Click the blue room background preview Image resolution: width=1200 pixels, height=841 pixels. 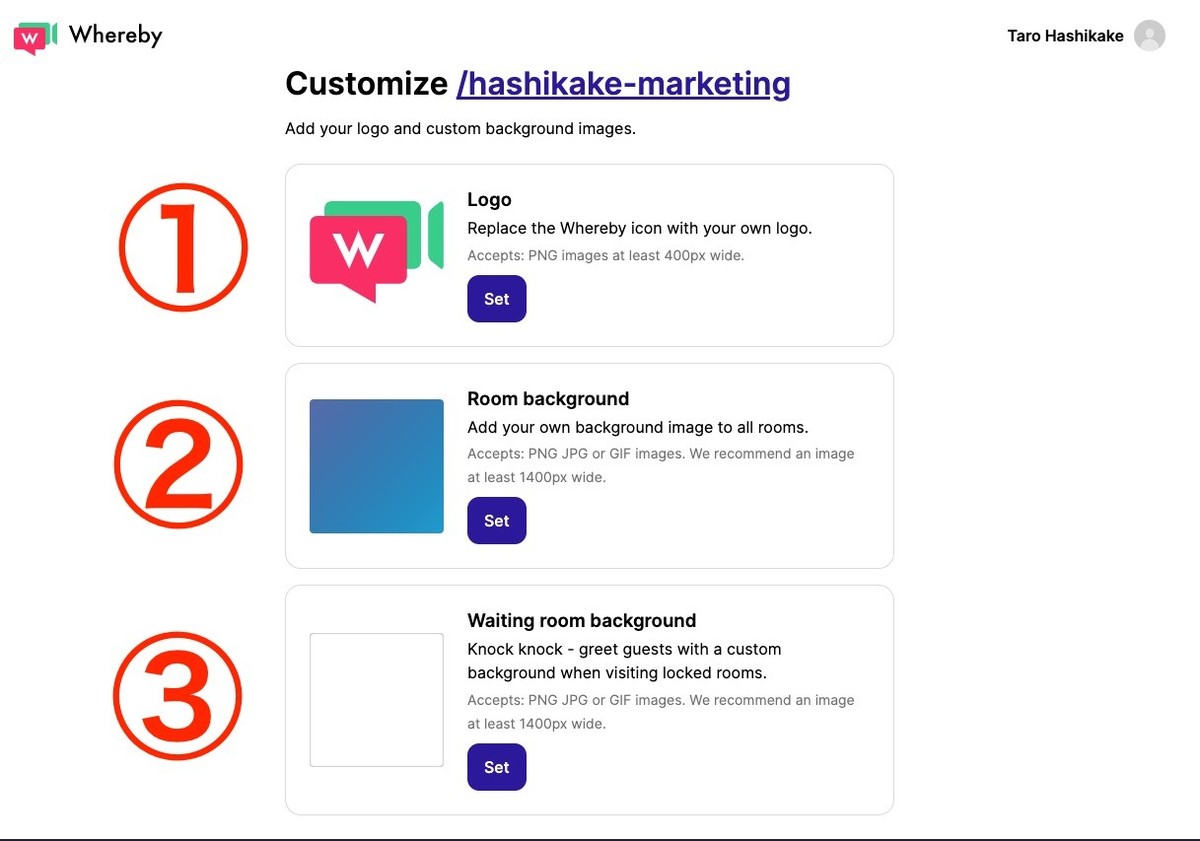[x=376, y=466]
